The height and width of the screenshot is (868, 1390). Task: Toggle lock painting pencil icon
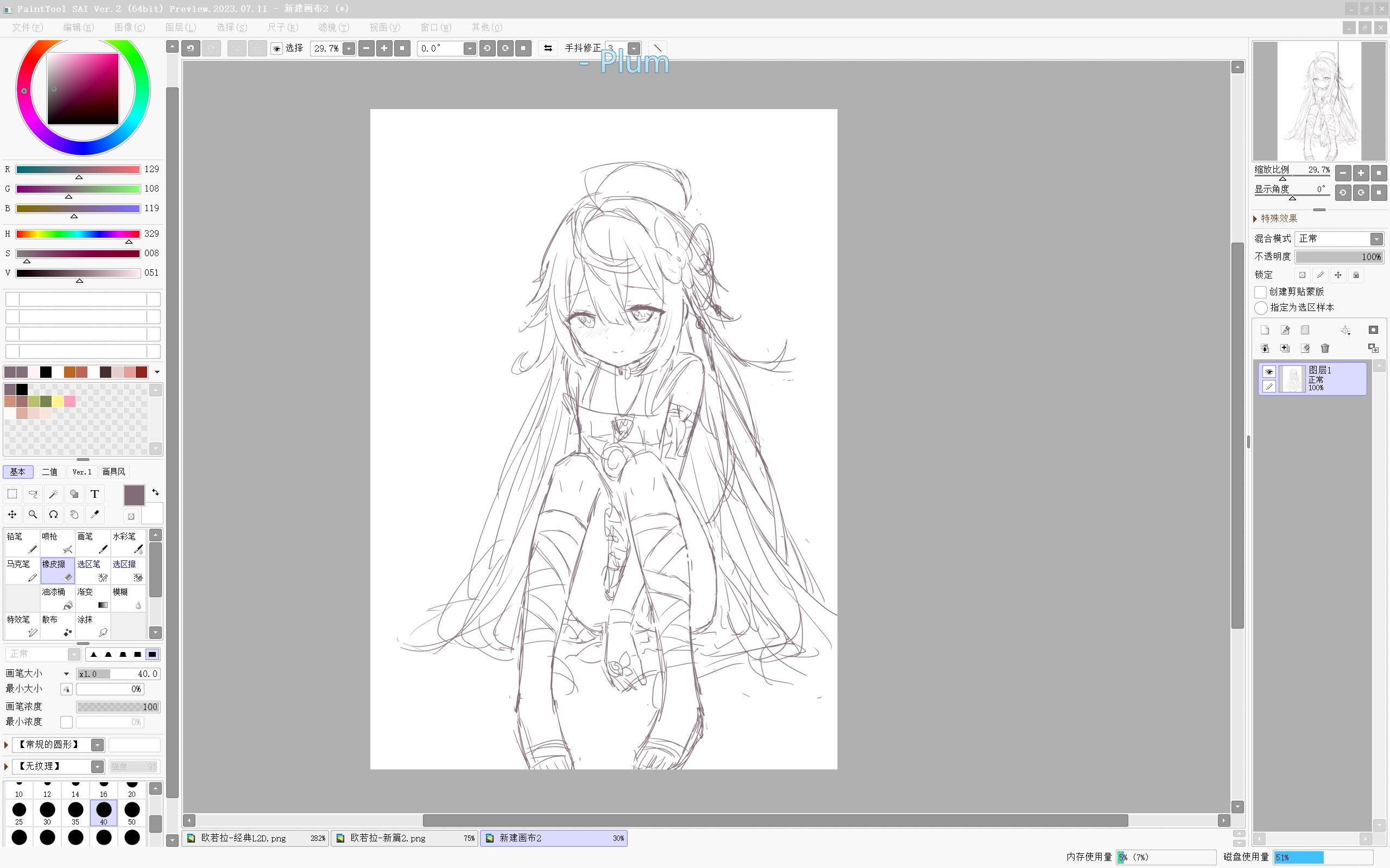coord(1320,275)
